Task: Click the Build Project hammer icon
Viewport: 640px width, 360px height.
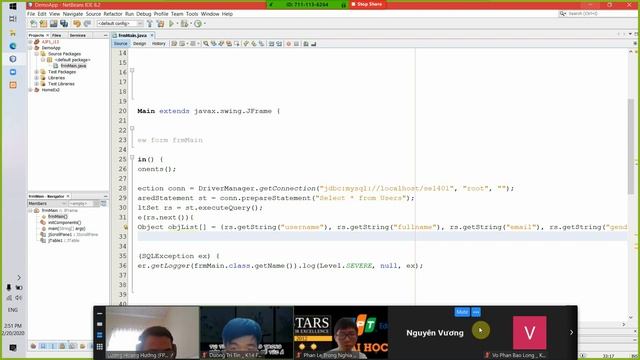Action: 150,24
